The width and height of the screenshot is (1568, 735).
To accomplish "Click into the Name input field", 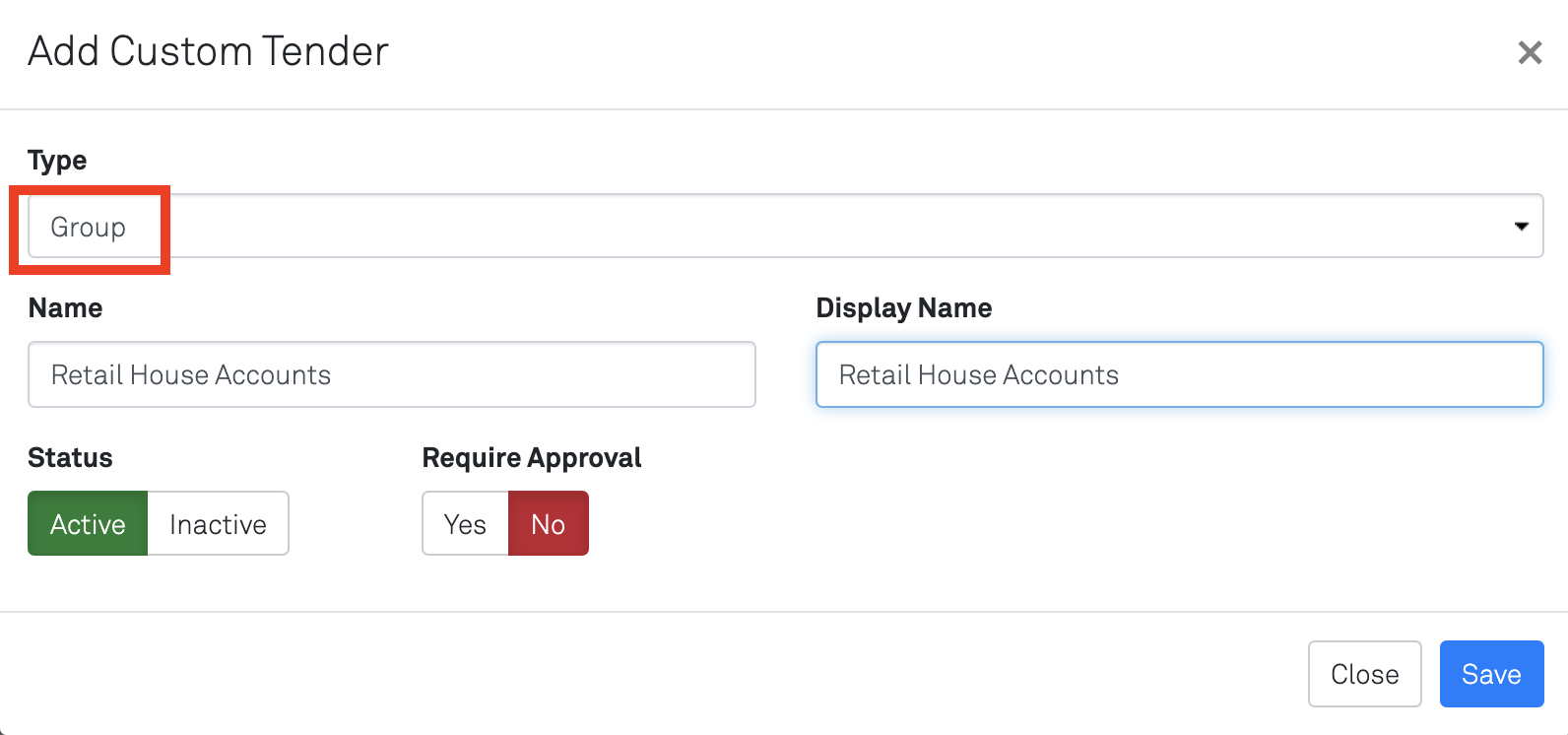I will coord(391,374).
